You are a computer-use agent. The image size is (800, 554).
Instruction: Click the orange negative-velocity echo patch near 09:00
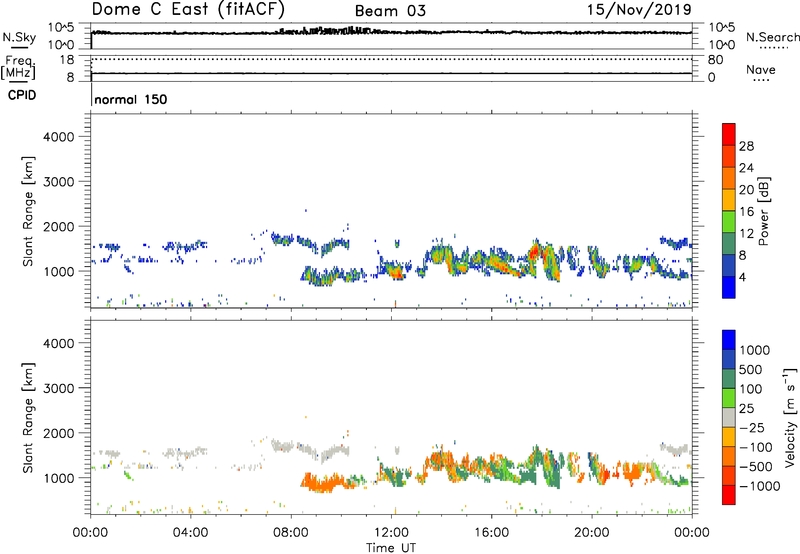[327, 482]
